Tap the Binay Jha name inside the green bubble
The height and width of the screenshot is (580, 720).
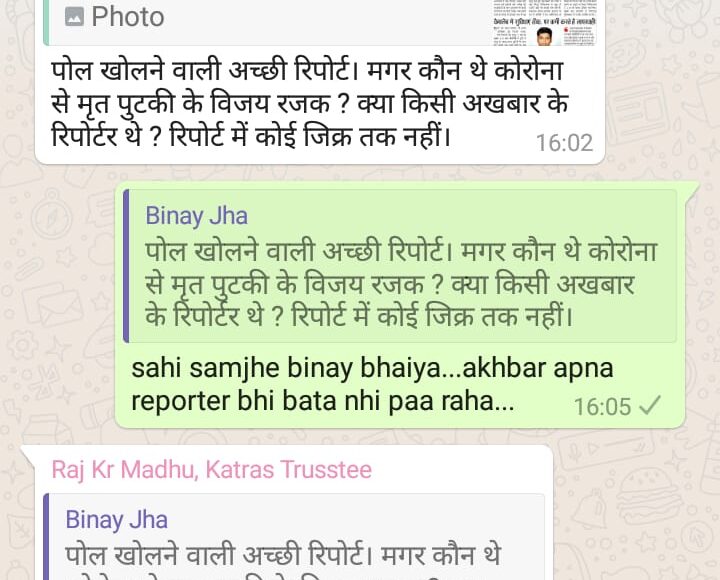197,216
